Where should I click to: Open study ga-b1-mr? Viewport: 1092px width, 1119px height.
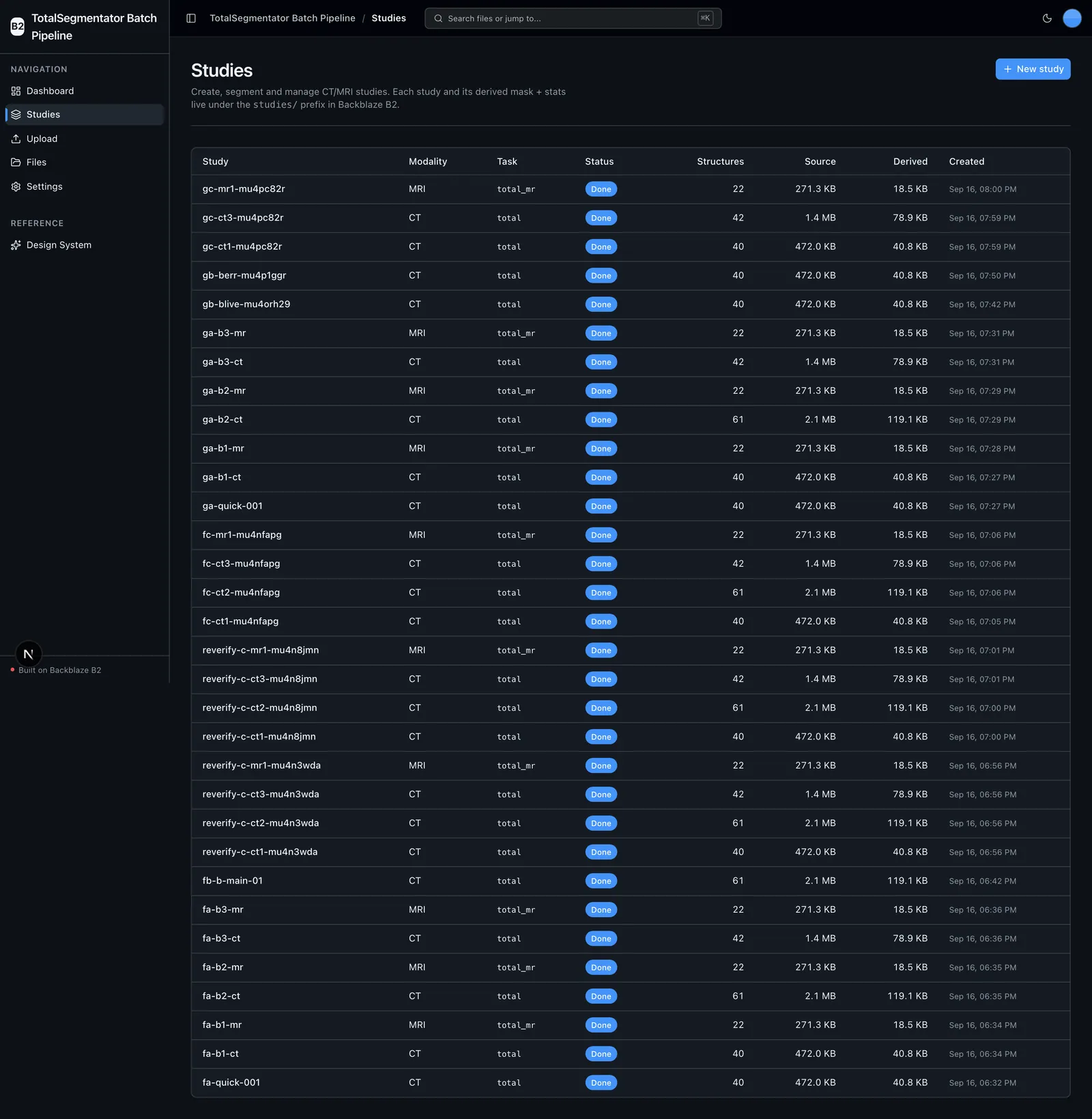point(223,449)
